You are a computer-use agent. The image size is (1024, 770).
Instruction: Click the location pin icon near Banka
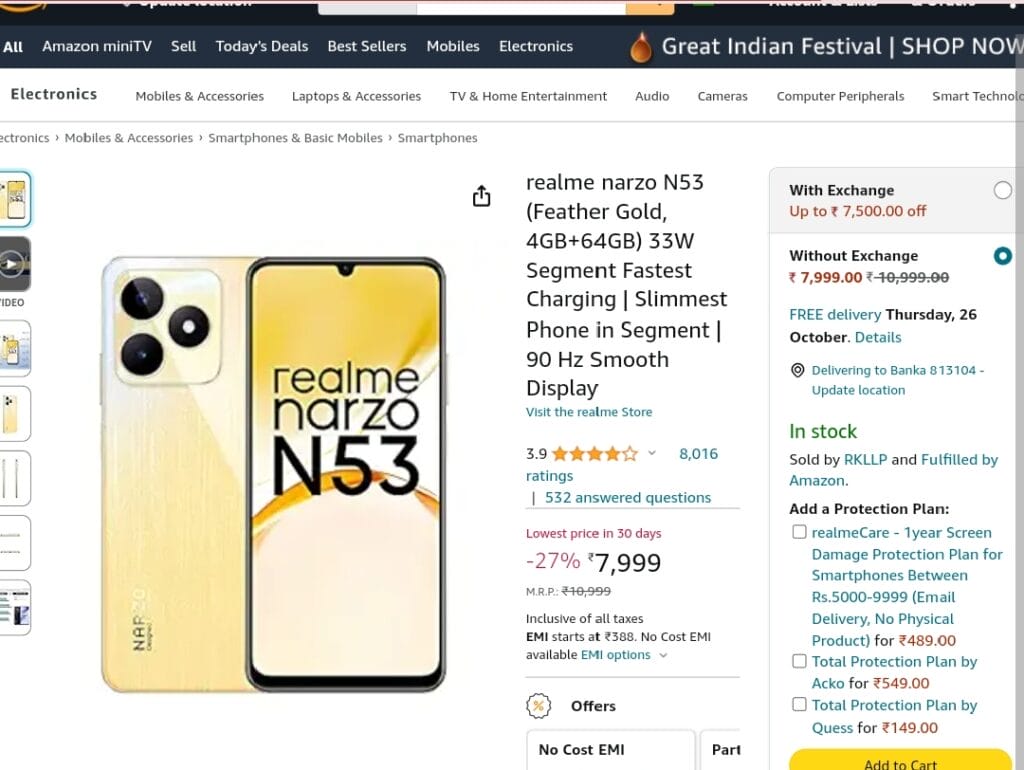pyautogui.click(x=797, y=370)
